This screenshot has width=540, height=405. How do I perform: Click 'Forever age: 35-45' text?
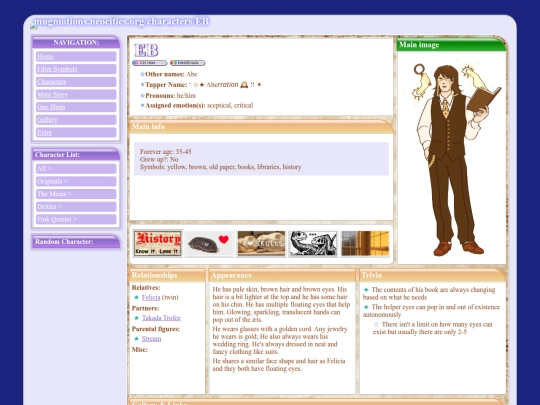[166, 152]
